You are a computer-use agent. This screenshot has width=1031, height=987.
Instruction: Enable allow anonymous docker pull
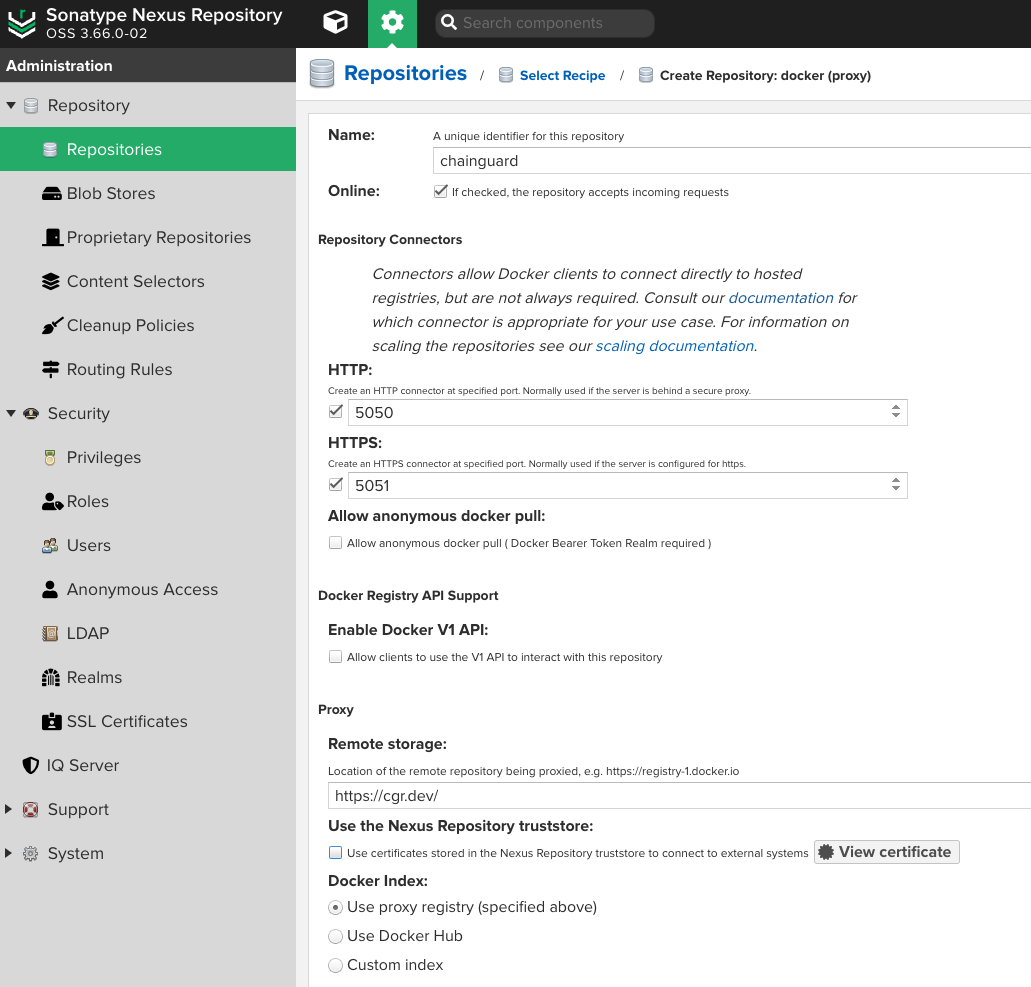click(x=335, y=542)
